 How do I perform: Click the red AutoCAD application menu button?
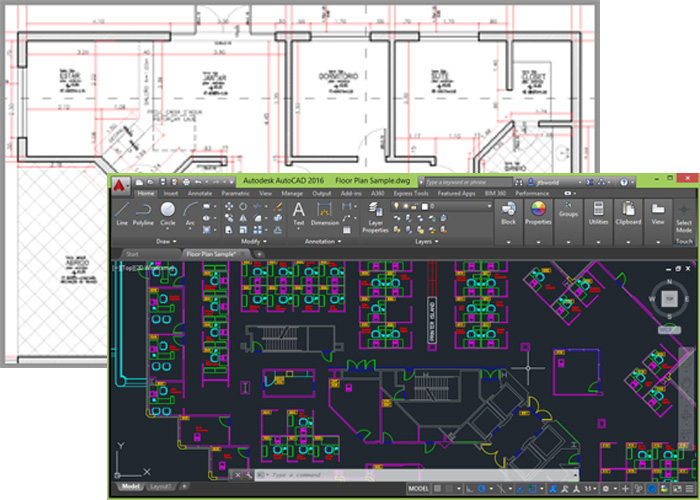click(119, 184)
